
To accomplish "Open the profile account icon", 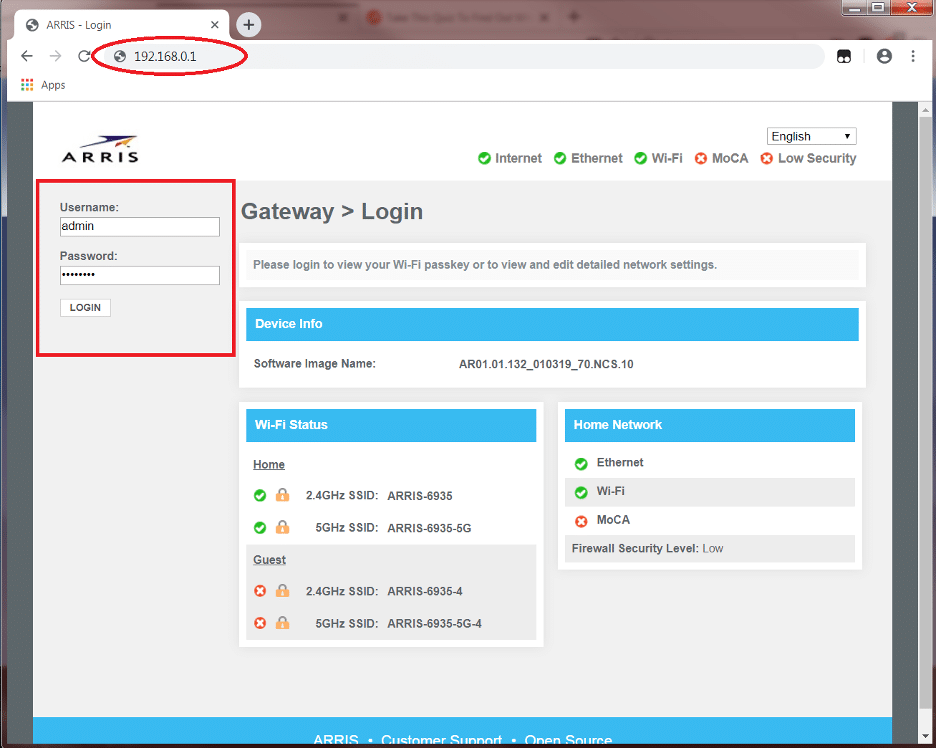I will pyautogui.click(x=884, y=56).
